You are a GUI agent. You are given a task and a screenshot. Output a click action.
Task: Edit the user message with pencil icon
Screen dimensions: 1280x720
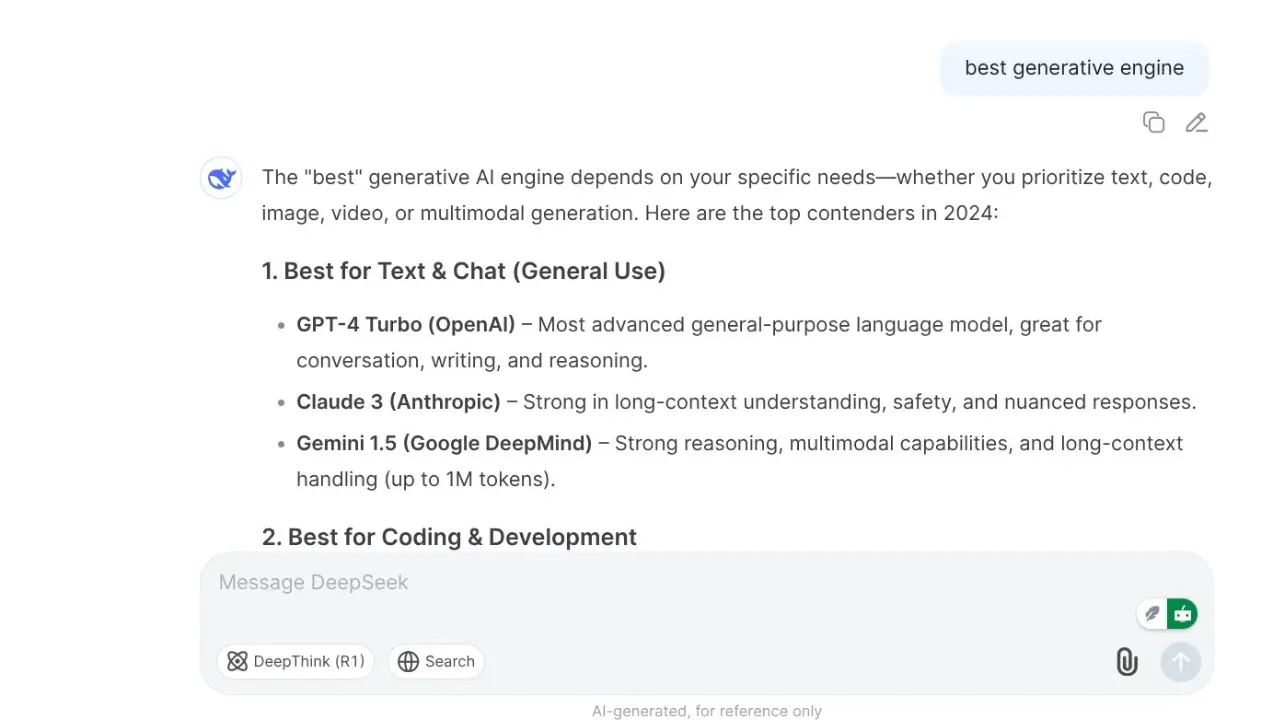(1196, 122)
